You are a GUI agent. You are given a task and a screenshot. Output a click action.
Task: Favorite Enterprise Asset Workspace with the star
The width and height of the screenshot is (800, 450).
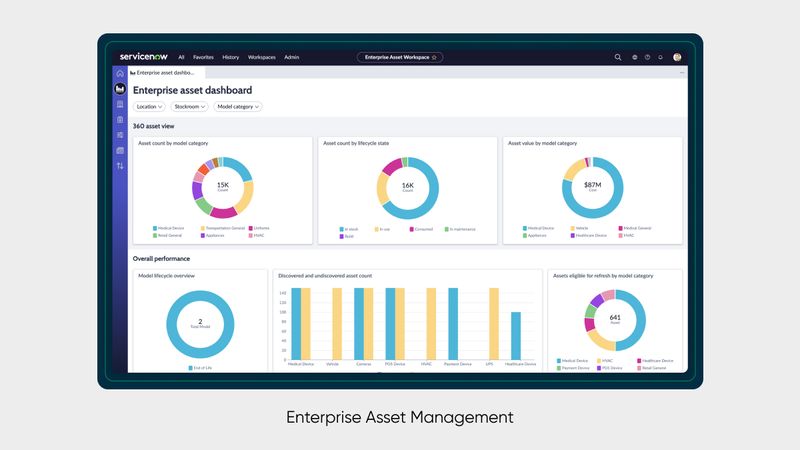tap(435, 57)
